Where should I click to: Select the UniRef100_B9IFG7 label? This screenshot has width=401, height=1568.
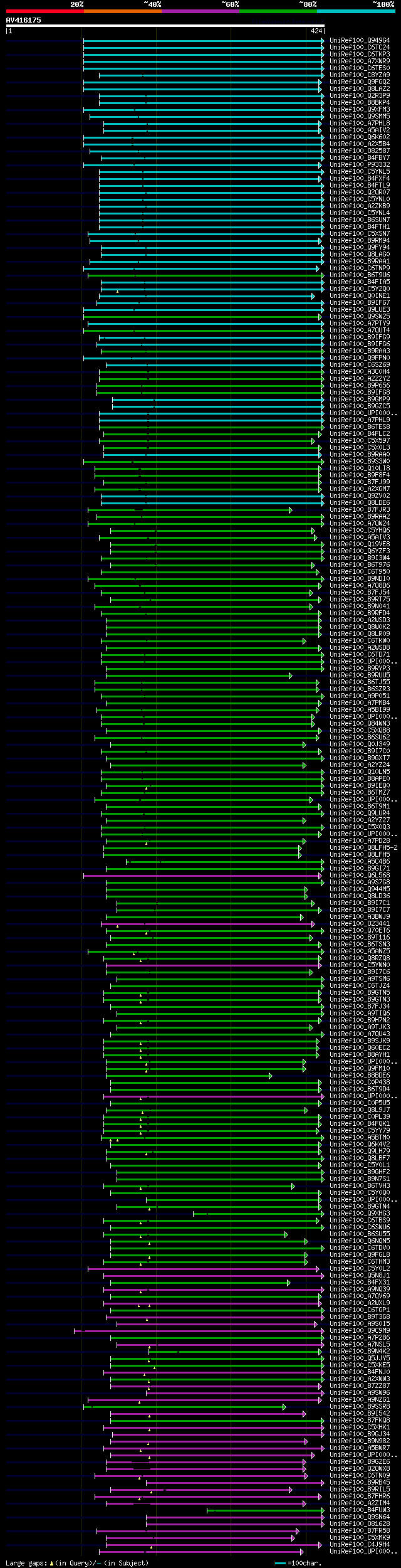pyautogui.click(x=360, y=302)
